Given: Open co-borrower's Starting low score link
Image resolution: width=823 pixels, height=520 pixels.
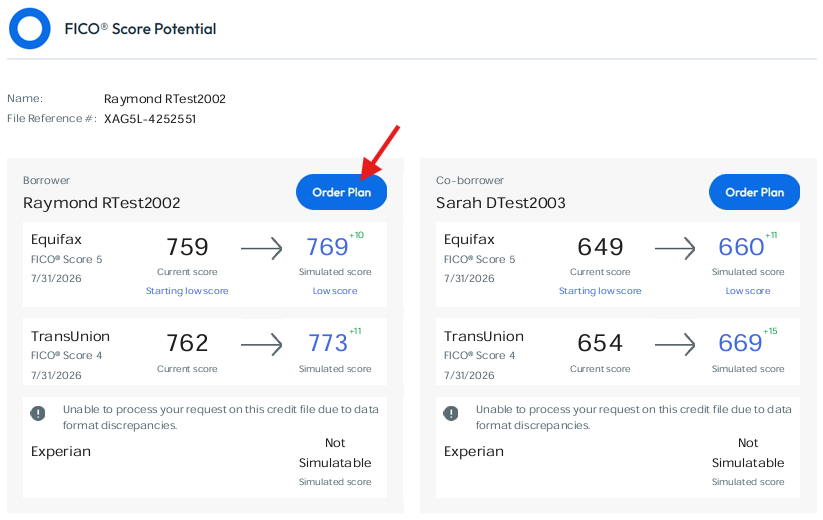Looking at the screenshot, I should pos(600,291).
